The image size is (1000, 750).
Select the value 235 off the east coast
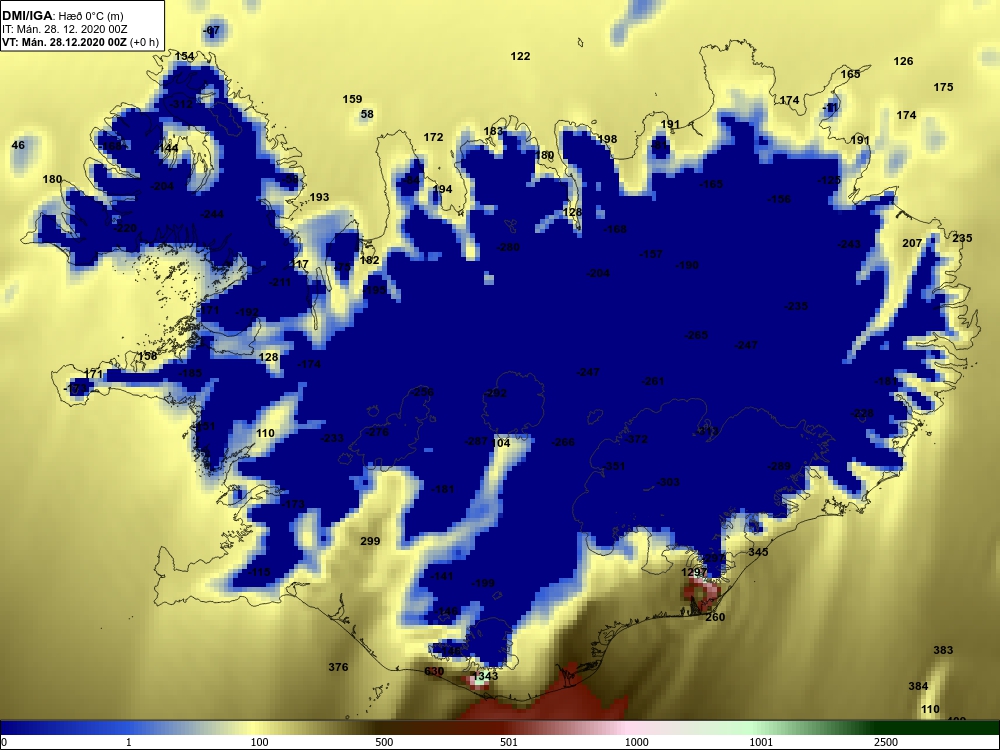pyautogui.click(x=962, y=238)
